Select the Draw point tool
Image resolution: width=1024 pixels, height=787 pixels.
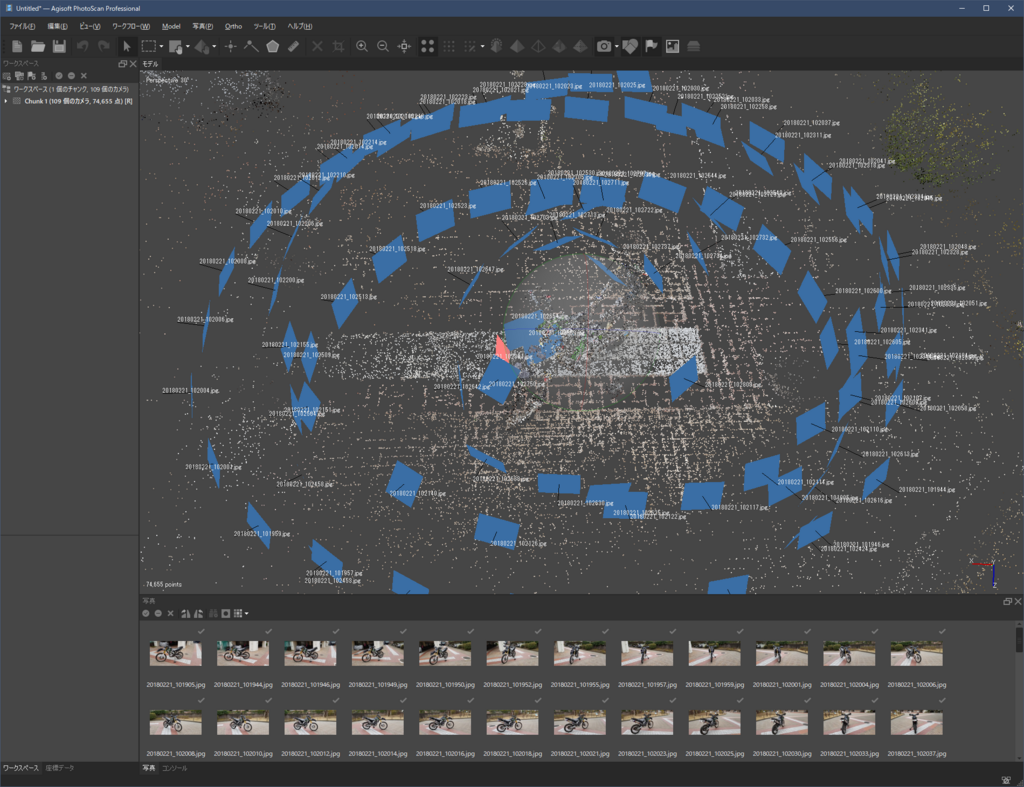(x=231, y=46)
